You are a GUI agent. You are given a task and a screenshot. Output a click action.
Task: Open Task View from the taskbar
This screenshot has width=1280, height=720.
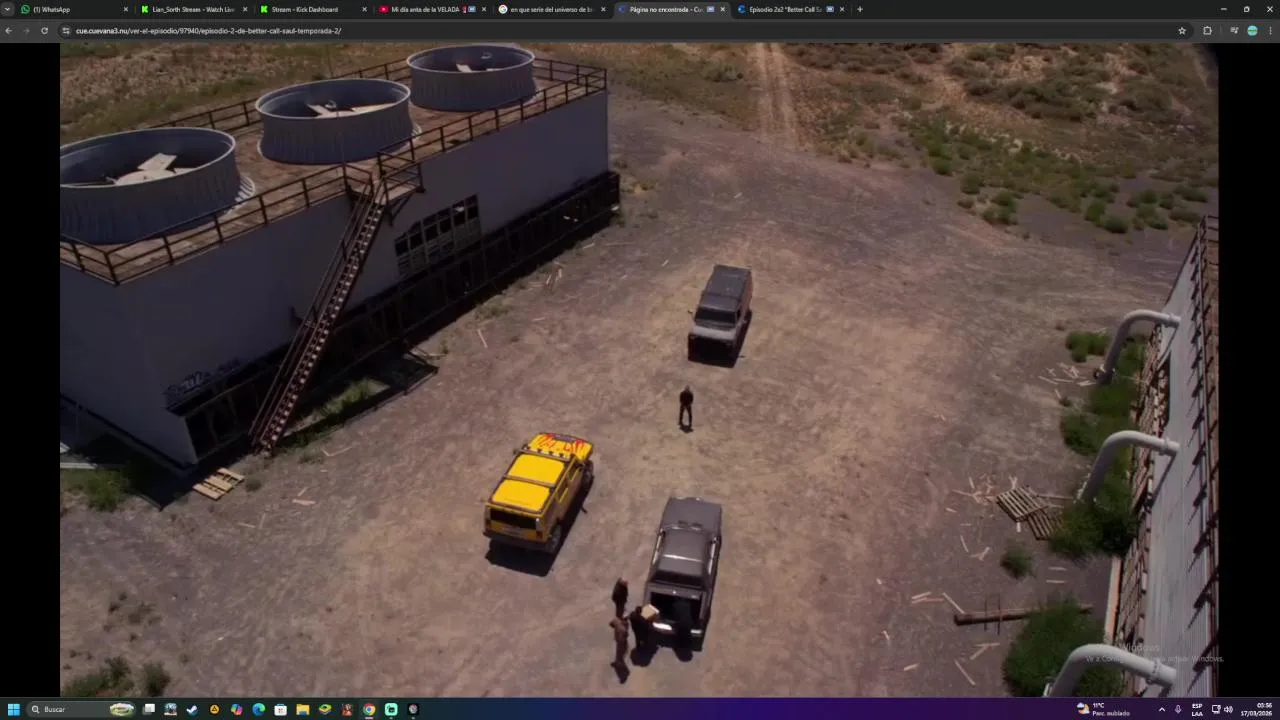(149, 709)
